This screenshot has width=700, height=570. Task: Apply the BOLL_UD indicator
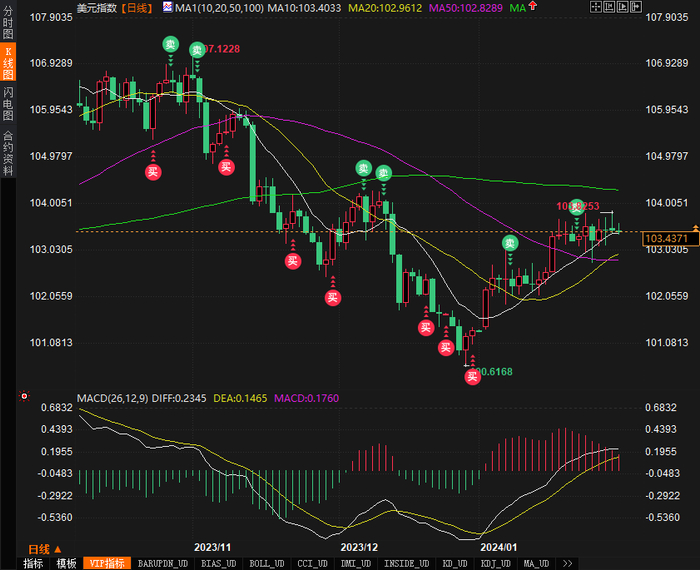tap(267, 563)
